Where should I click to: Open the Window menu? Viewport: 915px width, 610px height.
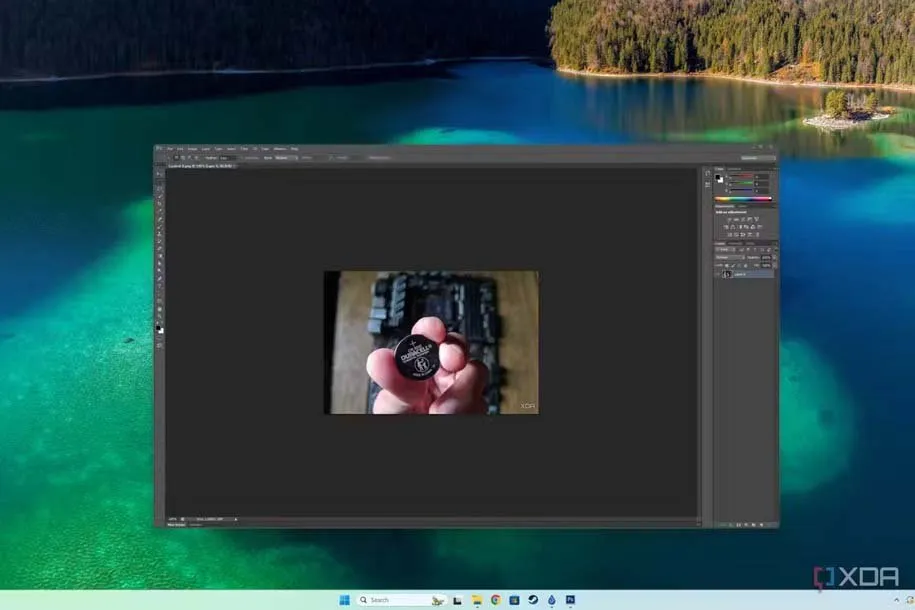pyautogui.click(x=279, y=149)
